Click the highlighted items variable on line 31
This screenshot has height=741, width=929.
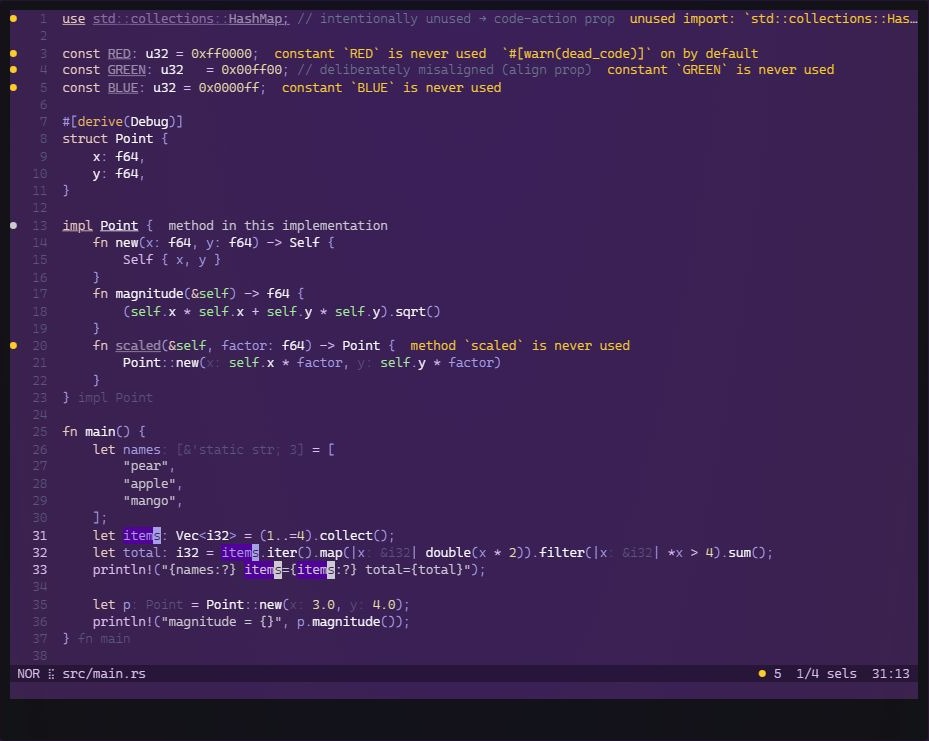click(142, 535)
